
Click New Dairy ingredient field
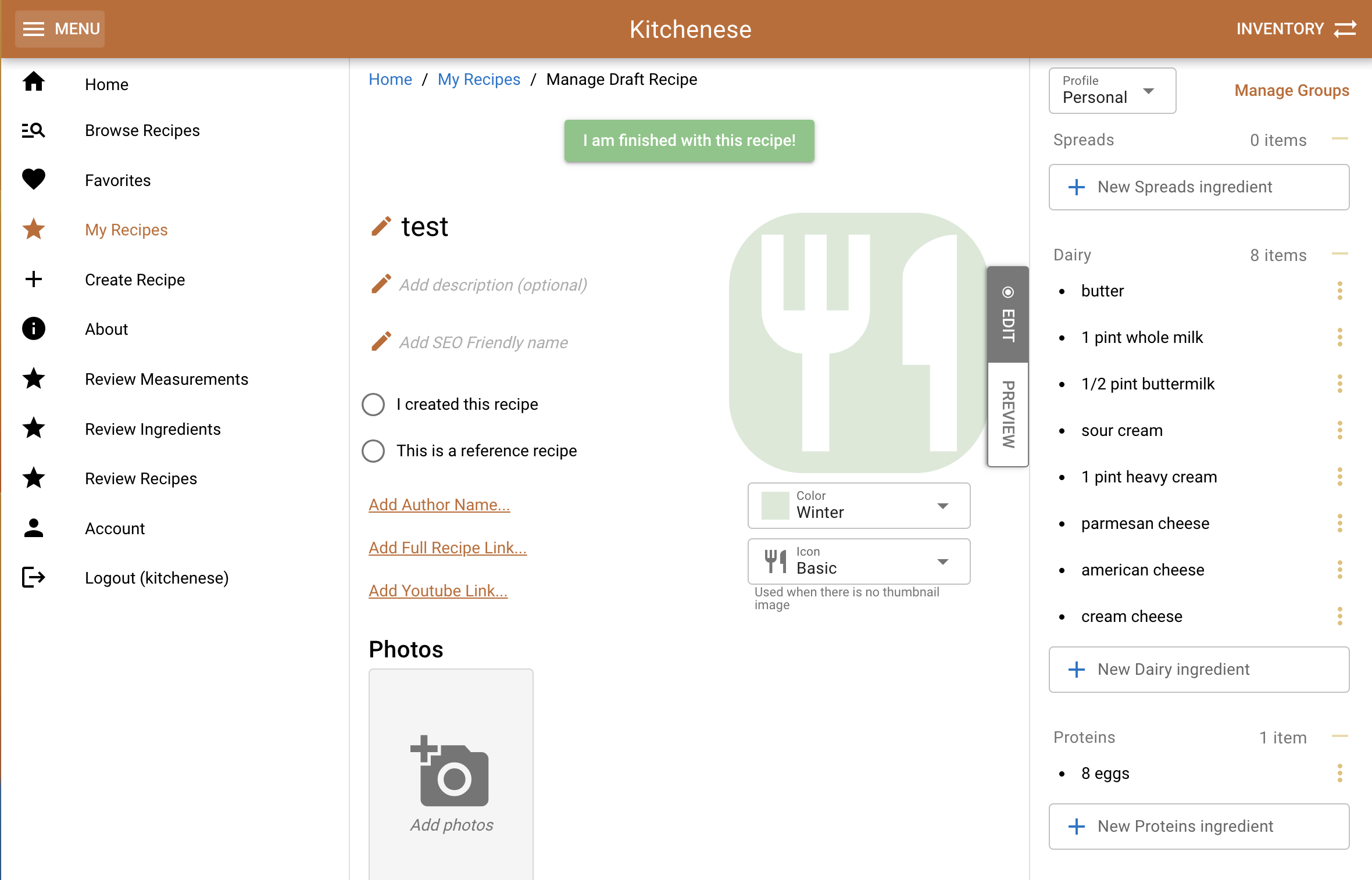1199,670
